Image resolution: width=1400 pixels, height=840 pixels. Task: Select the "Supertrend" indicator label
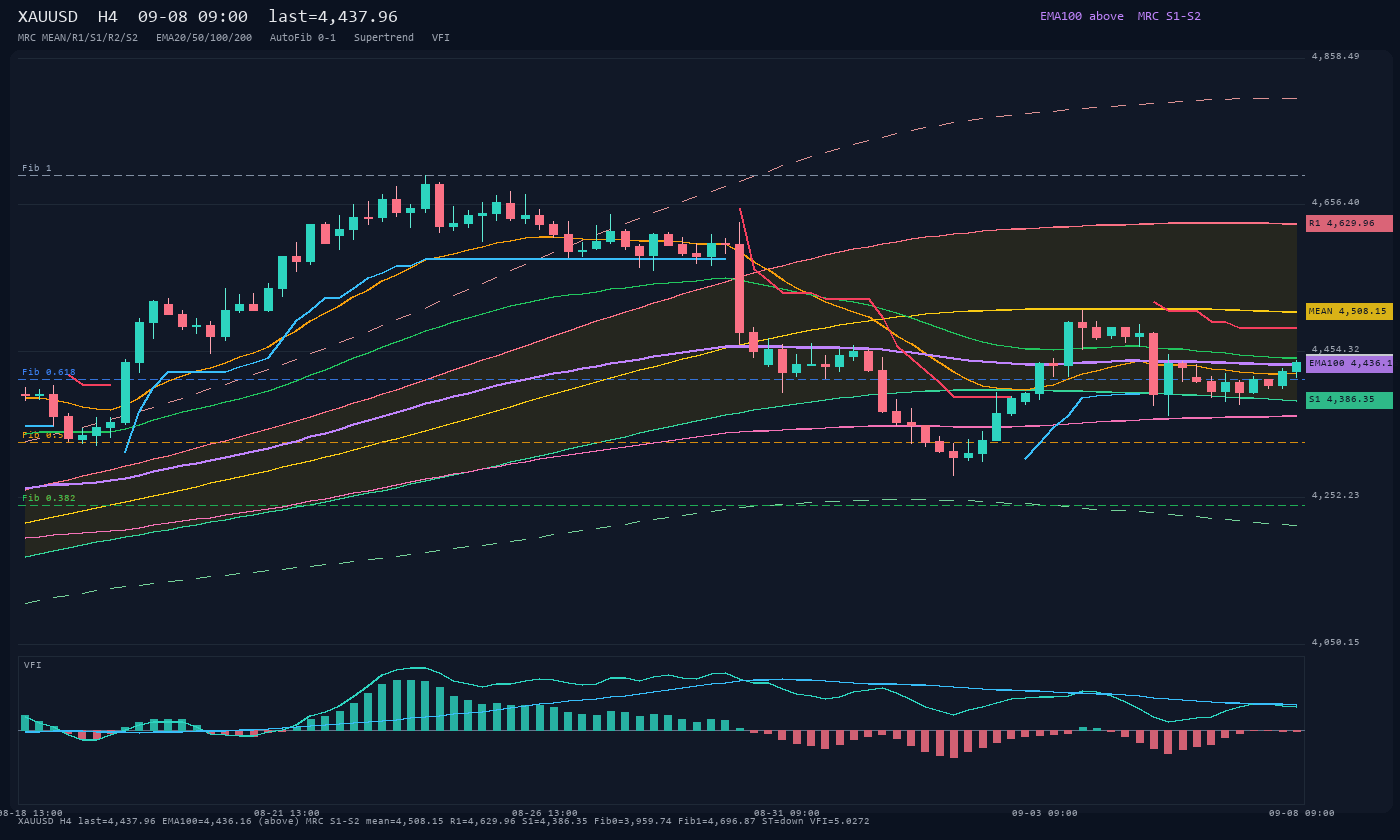(x=384, y=38)
